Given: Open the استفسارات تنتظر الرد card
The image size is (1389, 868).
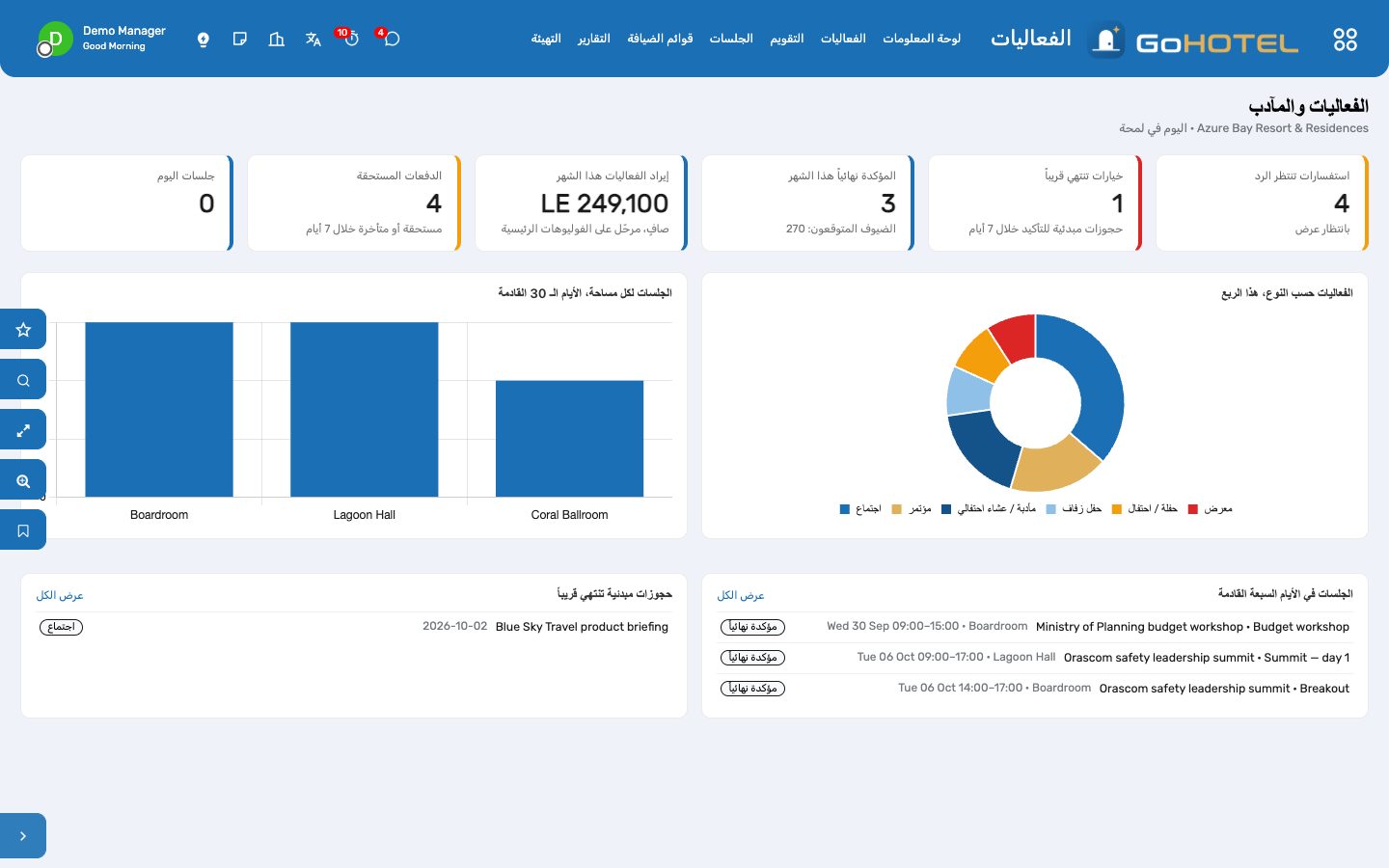Looking at the screenshot, I should coord(1262,203).
